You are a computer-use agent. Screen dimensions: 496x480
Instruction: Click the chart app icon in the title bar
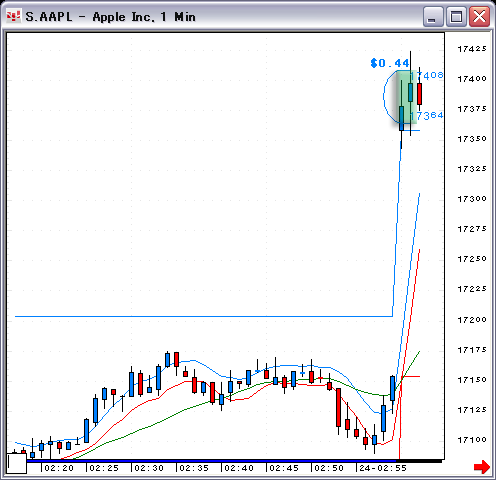tap(14, 16)
